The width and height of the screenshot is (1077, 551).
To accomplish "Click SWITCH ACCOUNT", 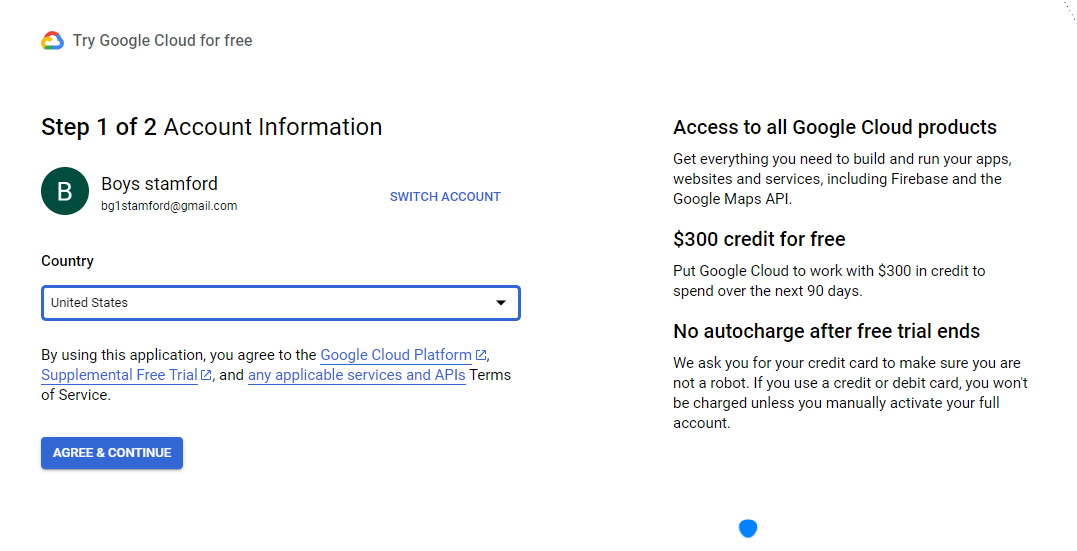I will [445, 196].
